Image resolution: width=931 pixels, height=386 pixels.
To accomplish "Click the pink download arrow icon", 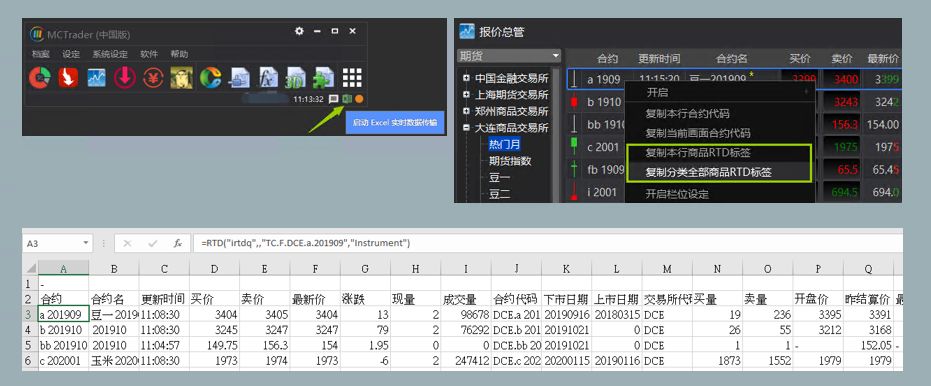I will click(x=125, y=78).
